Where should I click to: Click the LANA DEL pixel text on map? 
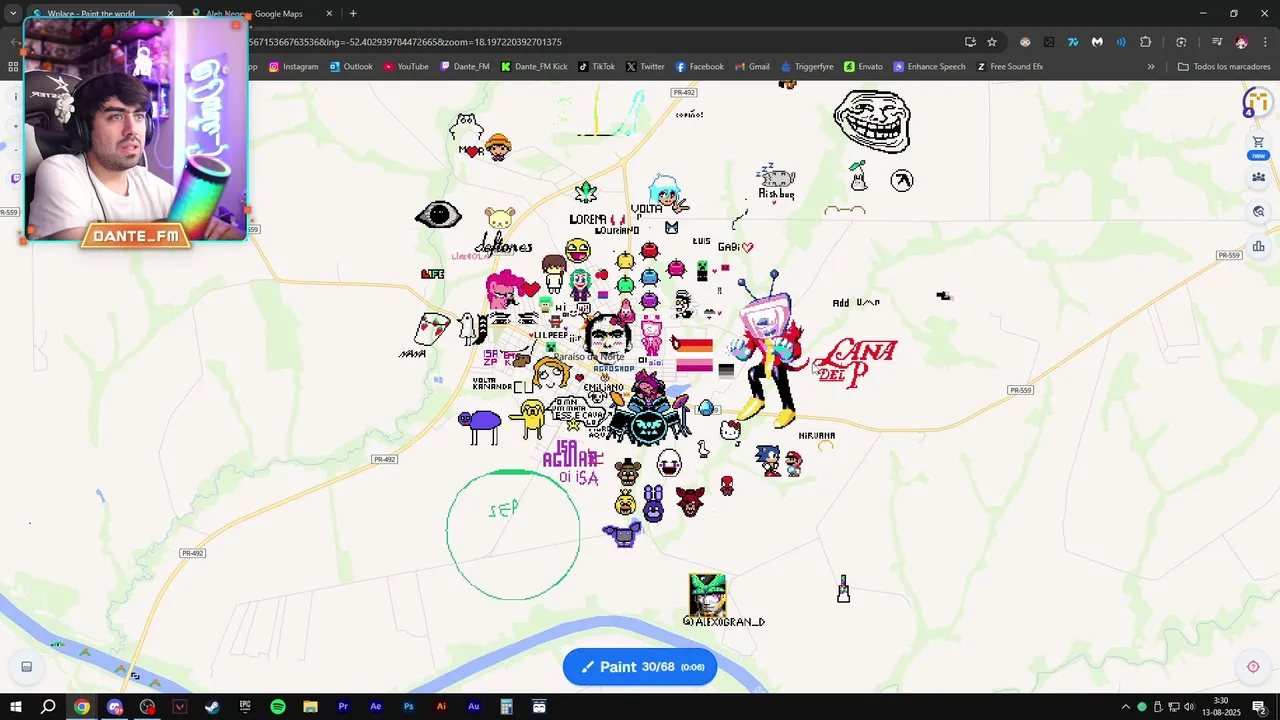pyautogui.click(x=855, y=363)
